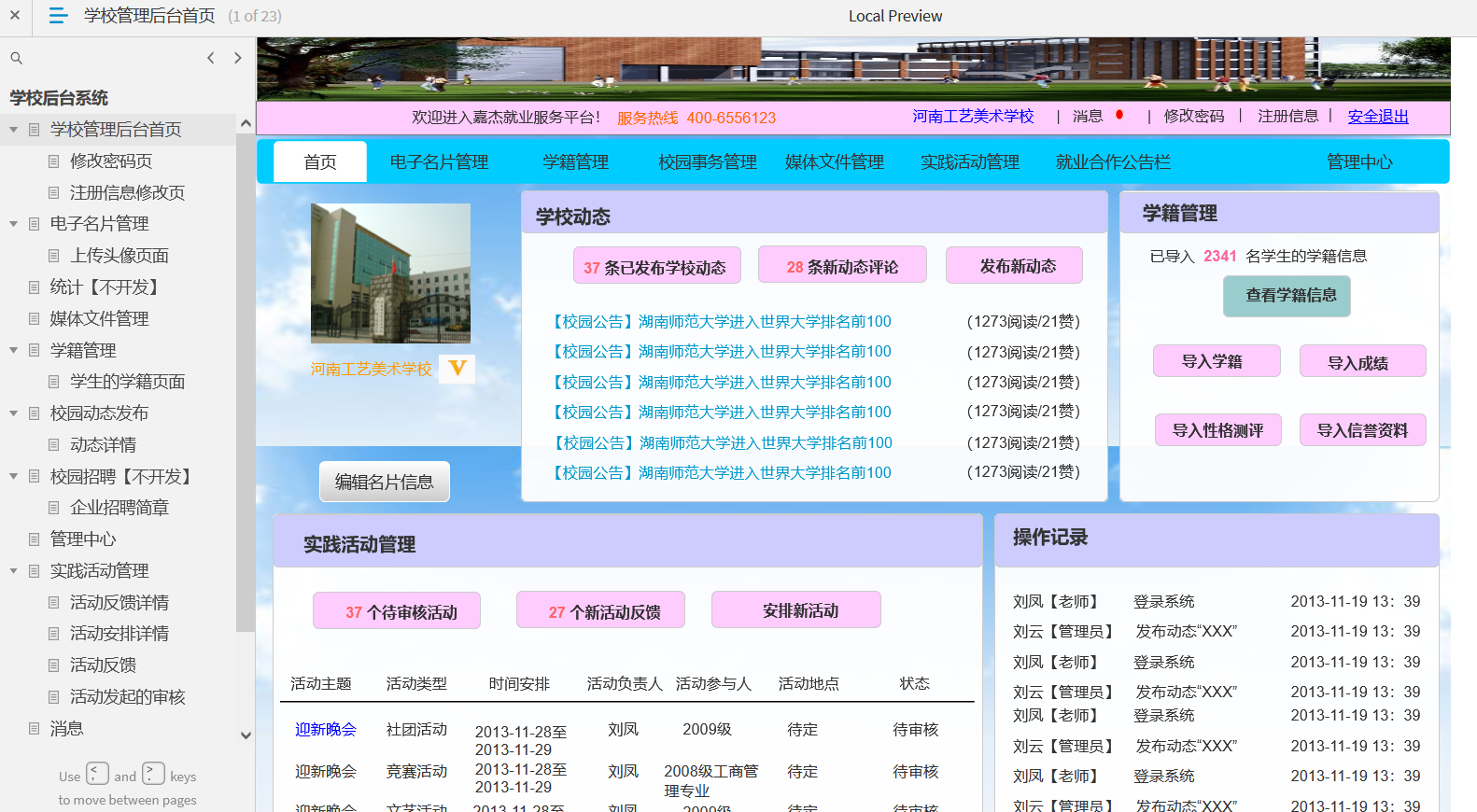Open 活动发起的审核 in the sidebar tree

pos(128,697)
